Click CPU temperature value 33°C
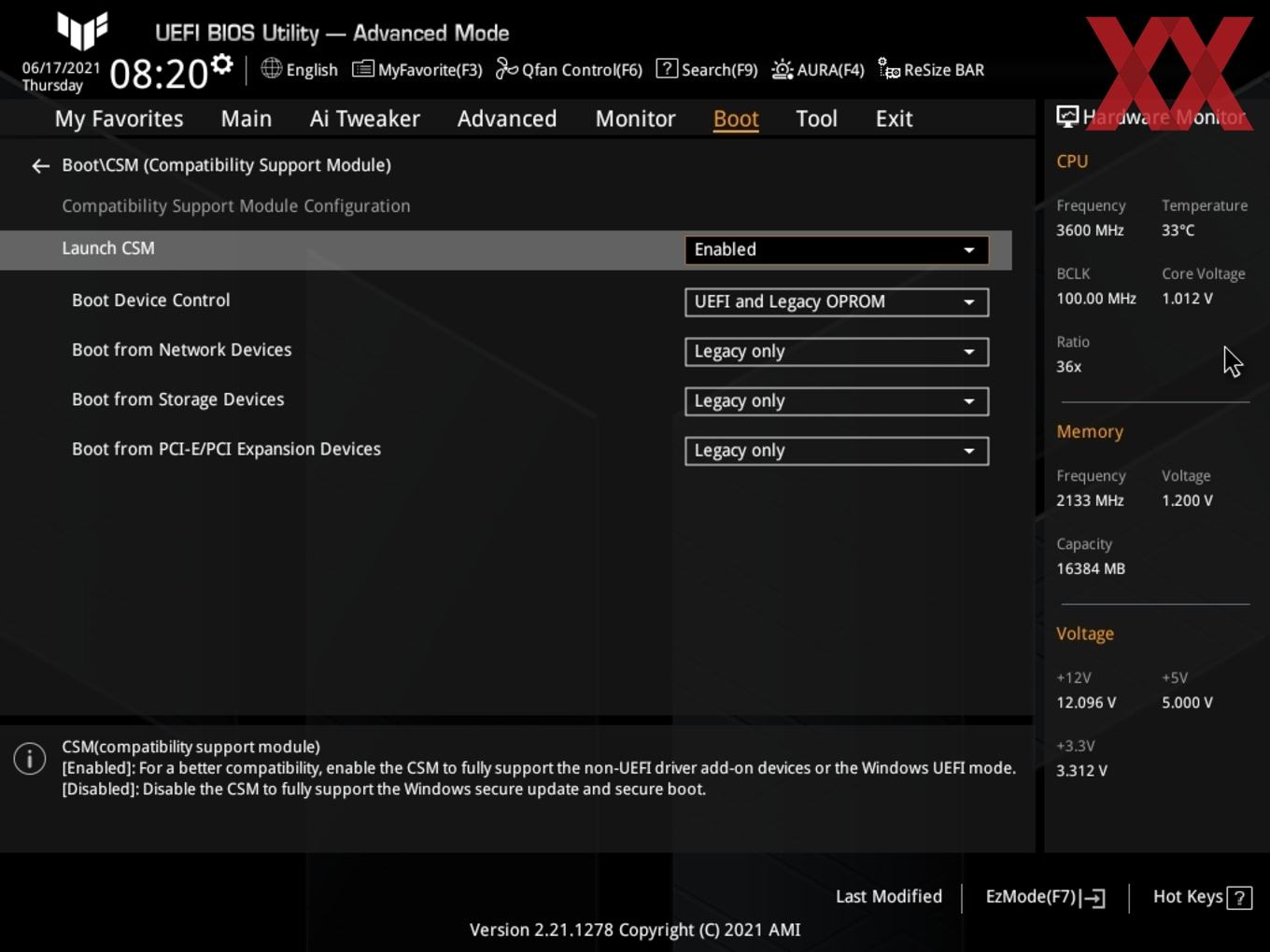This screenshot has height=952, width=1270. pos(1178,231)
